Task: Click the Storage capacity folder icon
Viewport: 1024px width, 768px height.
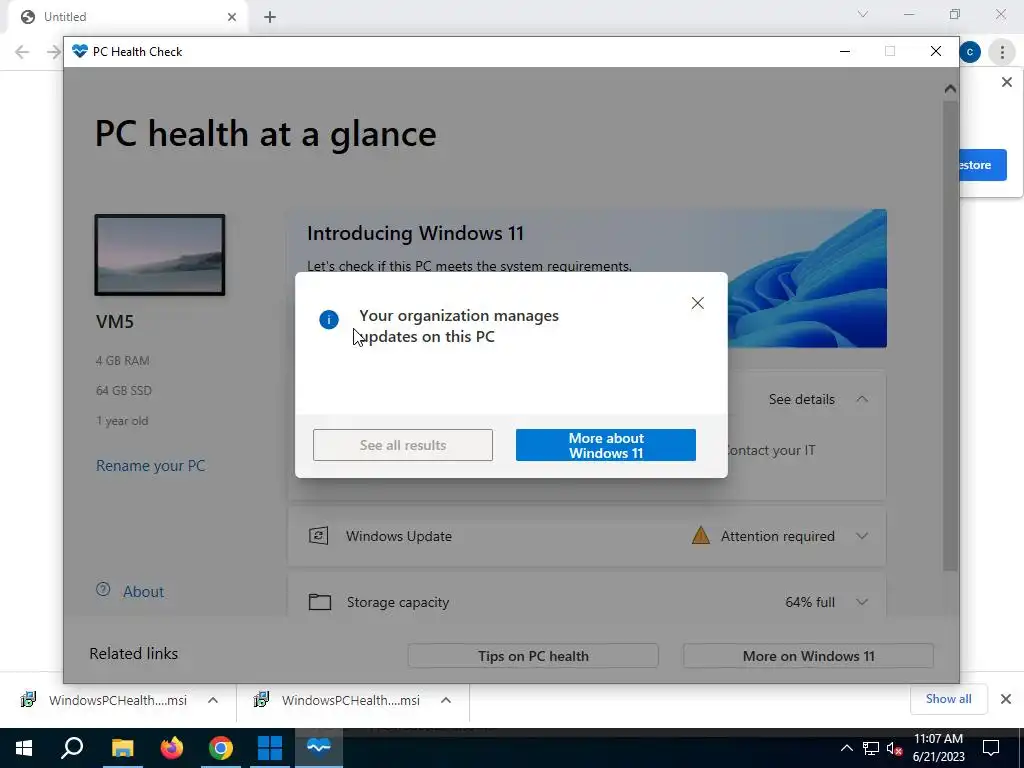Action: 319,601
